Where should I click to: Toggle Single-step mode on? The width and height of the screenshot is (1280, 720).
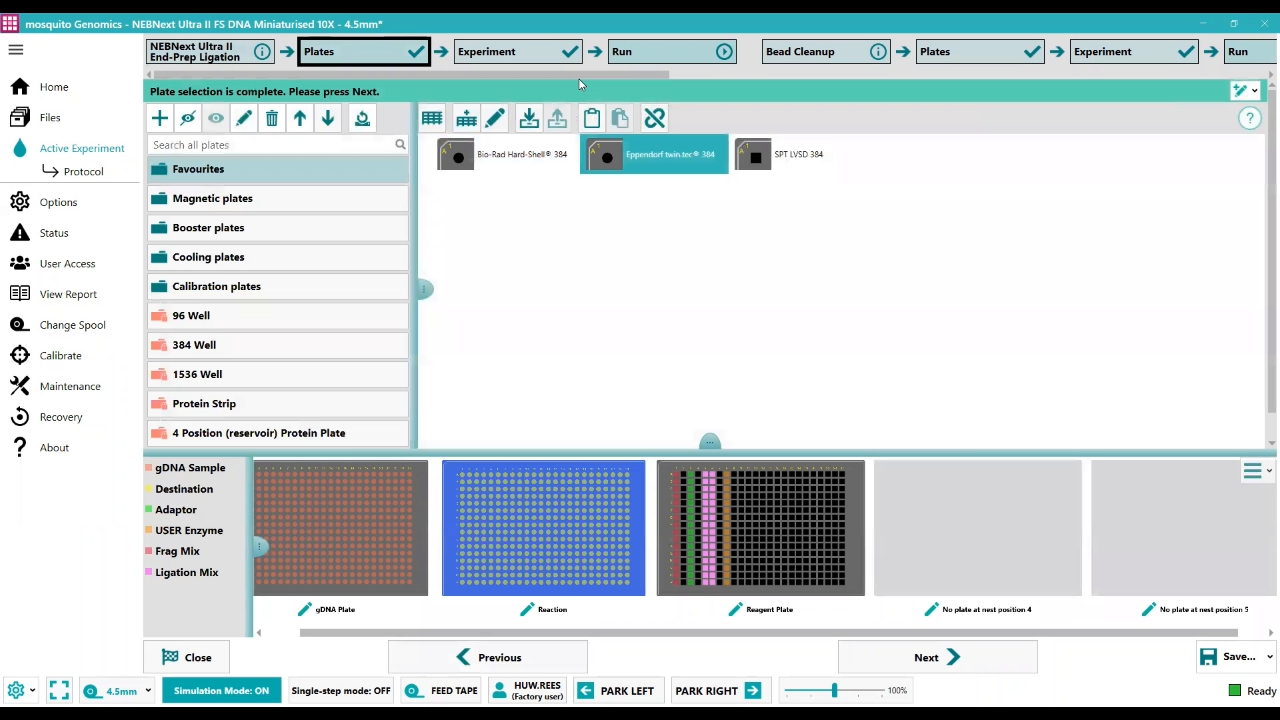pos(340,691)
